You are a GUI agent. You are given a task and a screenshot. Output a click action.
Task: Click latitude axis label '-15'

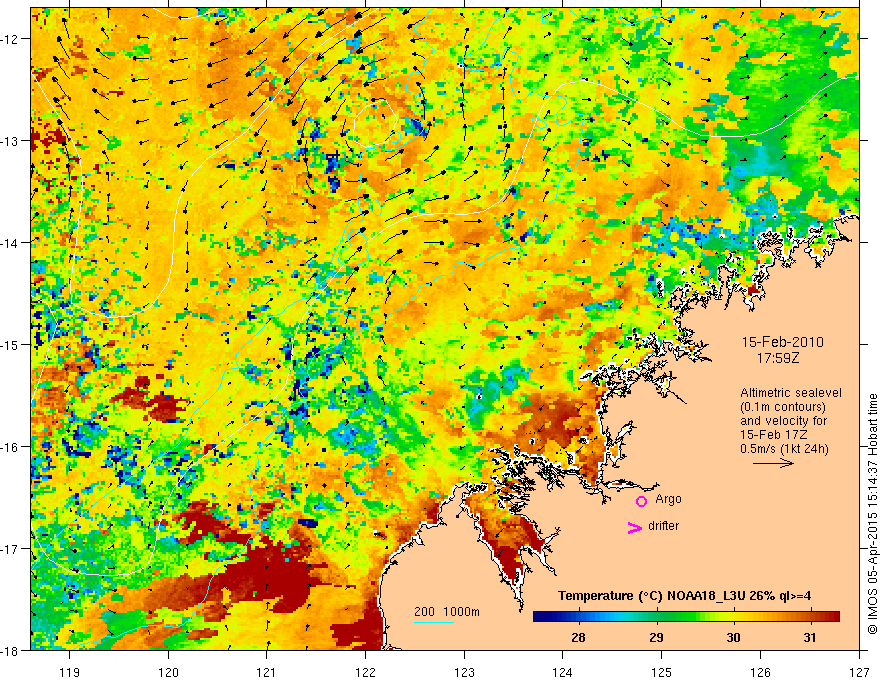coord(10,345)
